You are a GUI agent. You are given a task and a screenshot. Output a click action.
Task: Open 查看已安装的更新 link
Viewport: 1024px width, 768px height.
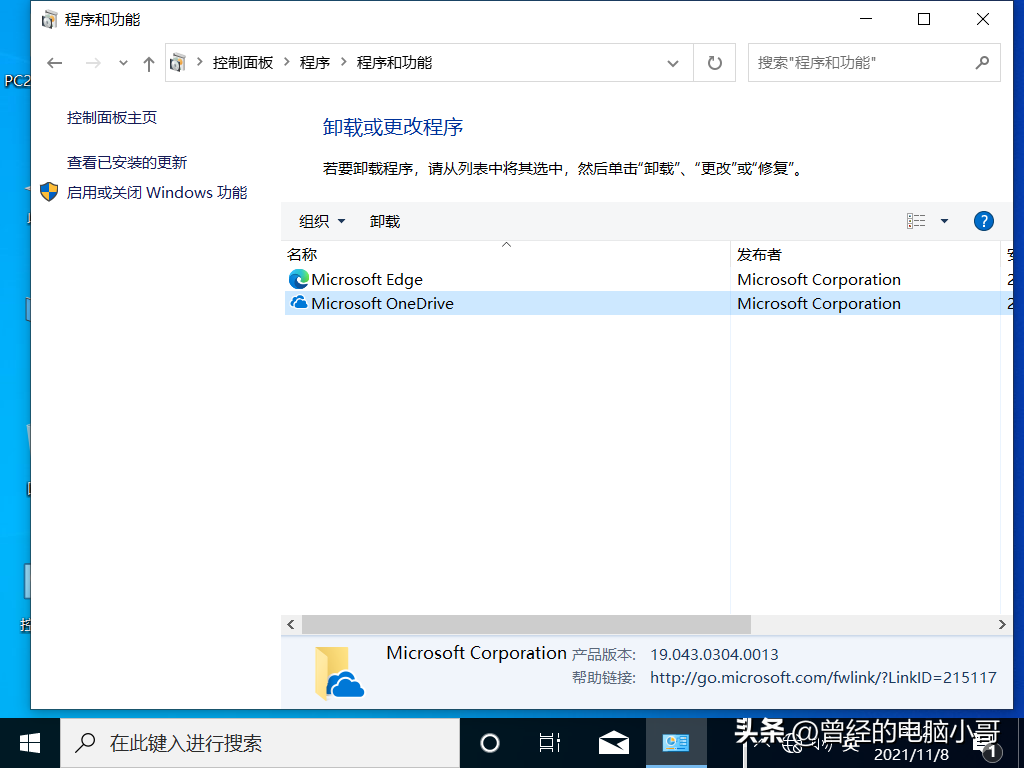pos(127,163)
